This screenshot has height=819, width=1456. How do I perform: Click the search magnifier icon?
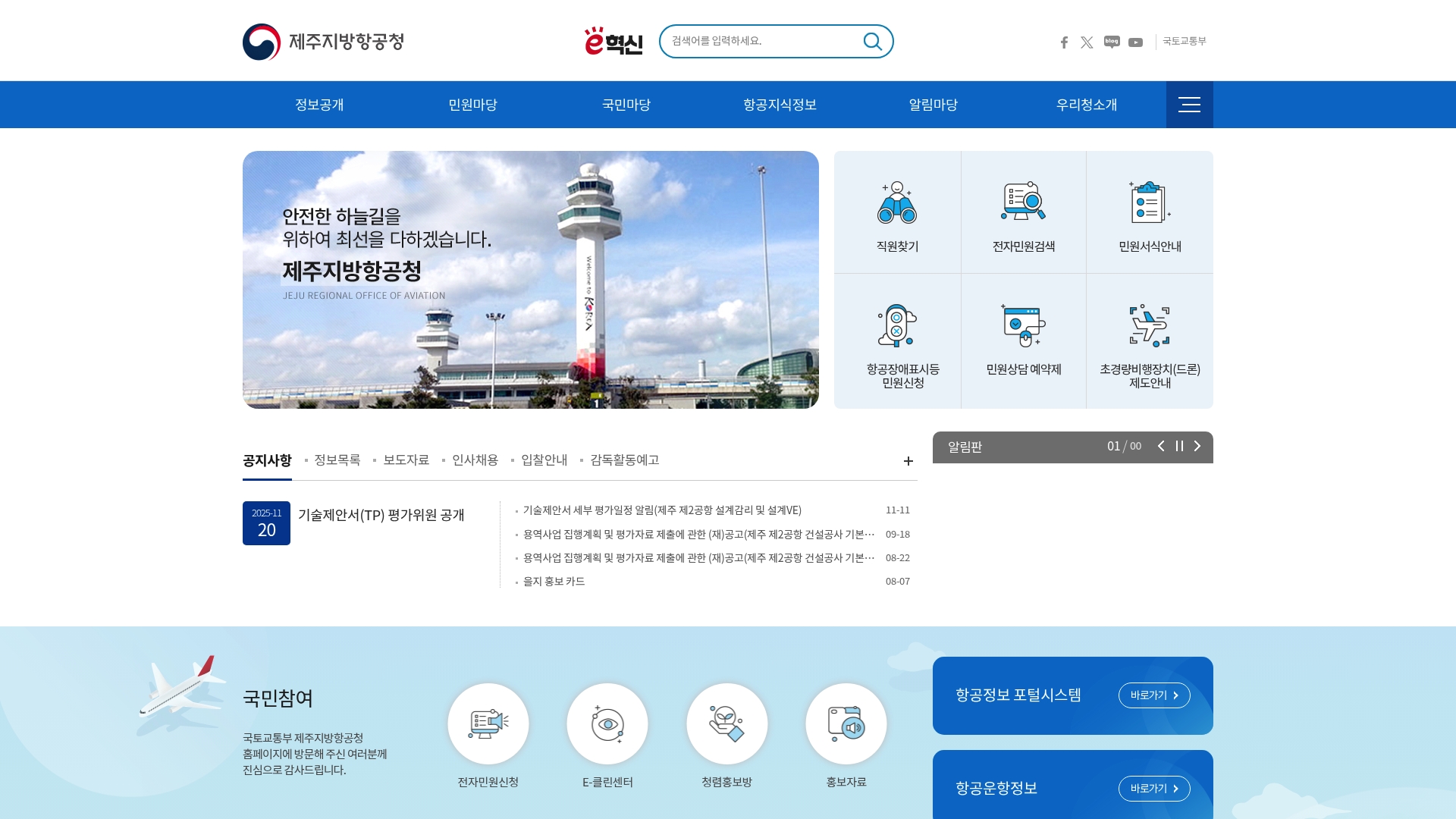coord(873,41)
